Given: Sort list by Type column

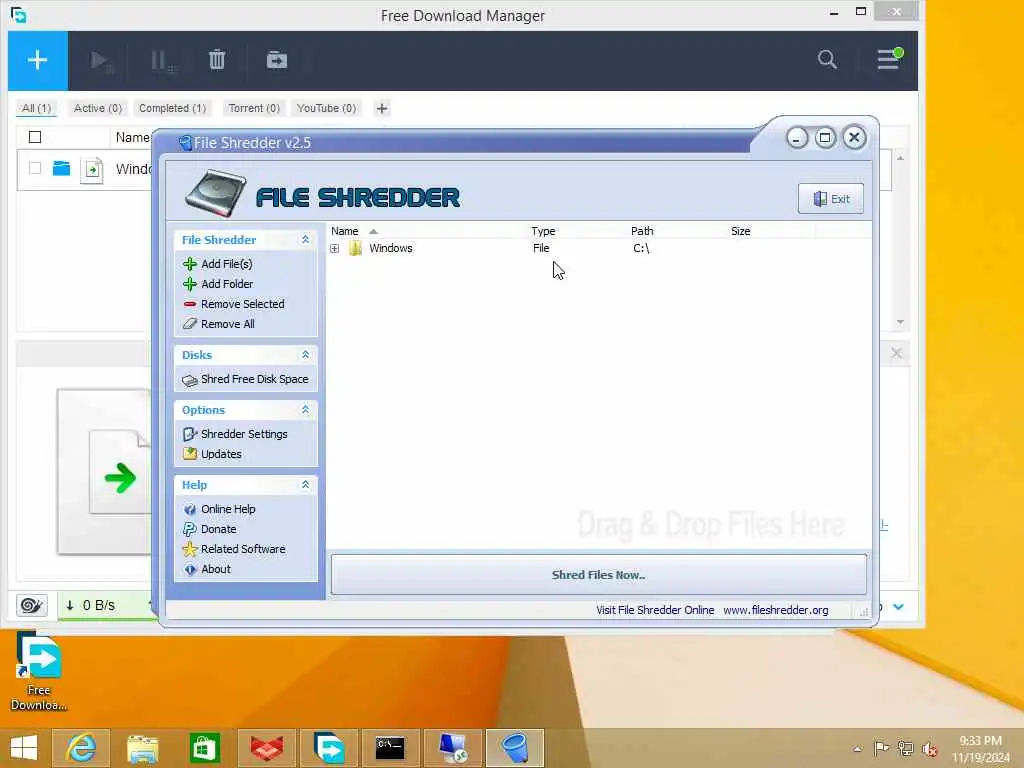Looking at the screenshot, I should pos(543,231).
